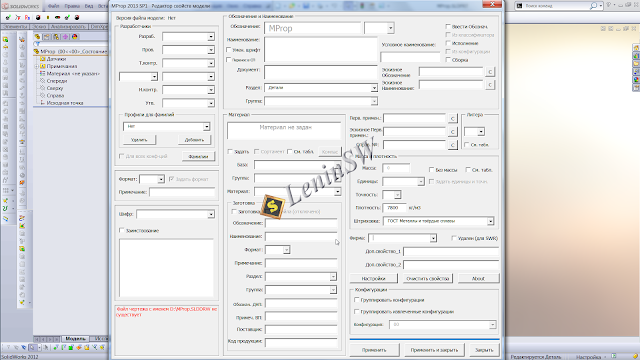This screenshot has width=640, height=360.
Task: Click Сверху plane icon in tree
Action: [x=42, y=88]
